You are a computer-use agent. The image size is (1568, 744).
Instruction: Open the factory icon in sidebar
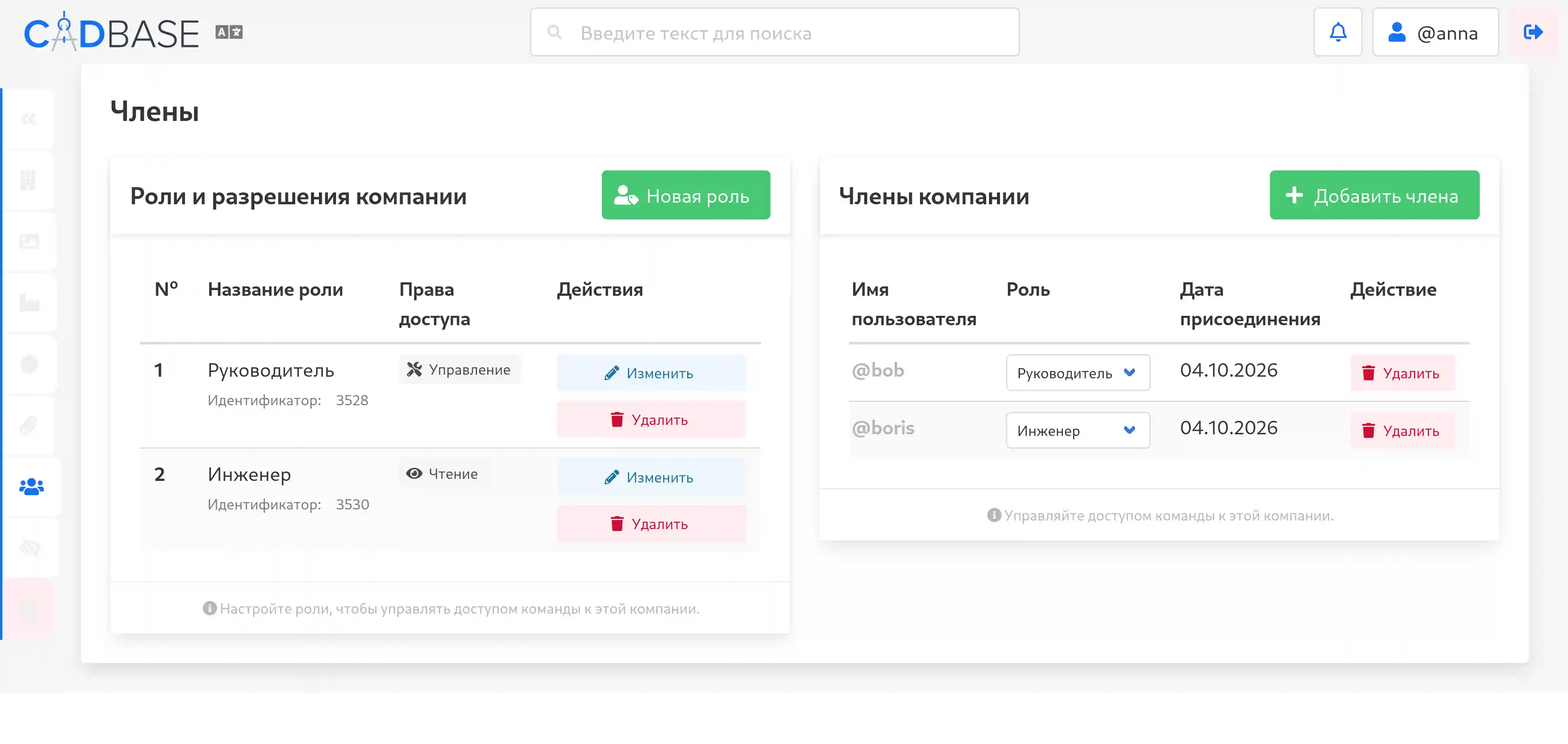tap(29, 303)
